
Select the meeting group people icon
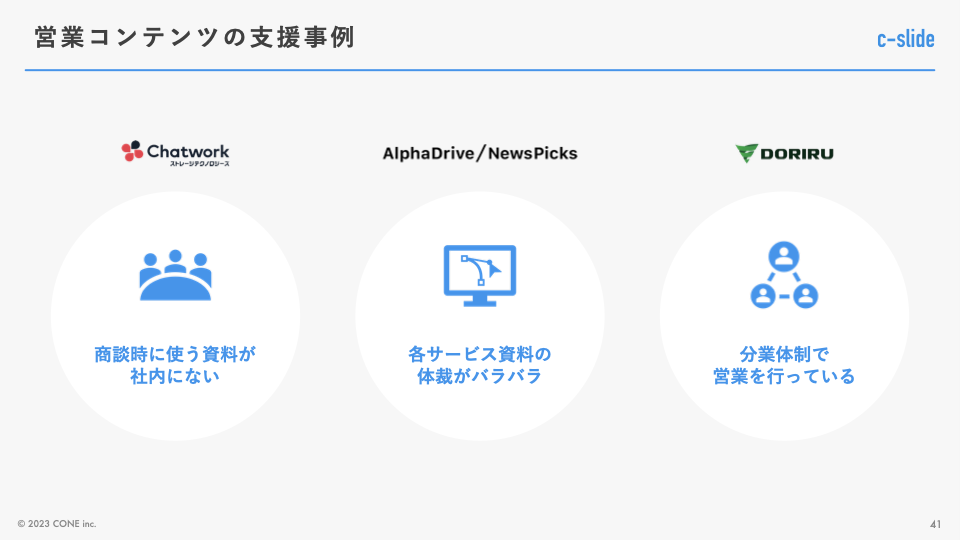(176, 275)
